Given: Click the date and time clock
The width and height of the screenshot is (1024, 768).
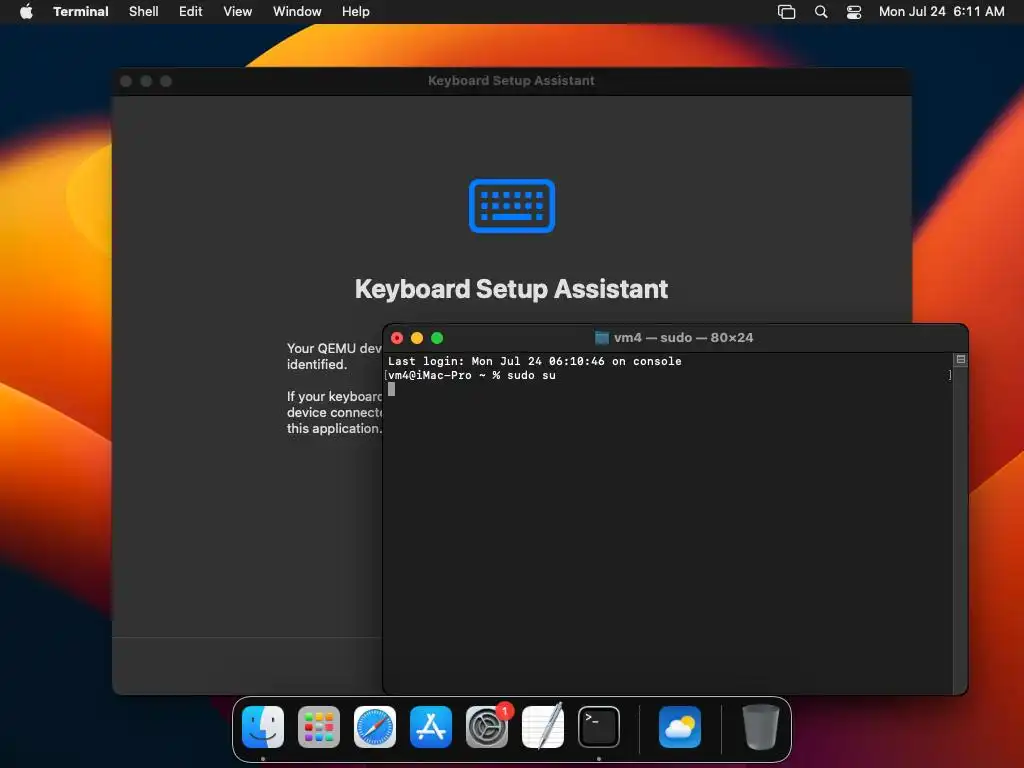Looking at the screenshot, I should pyautogui.click(x=941, y=11).
